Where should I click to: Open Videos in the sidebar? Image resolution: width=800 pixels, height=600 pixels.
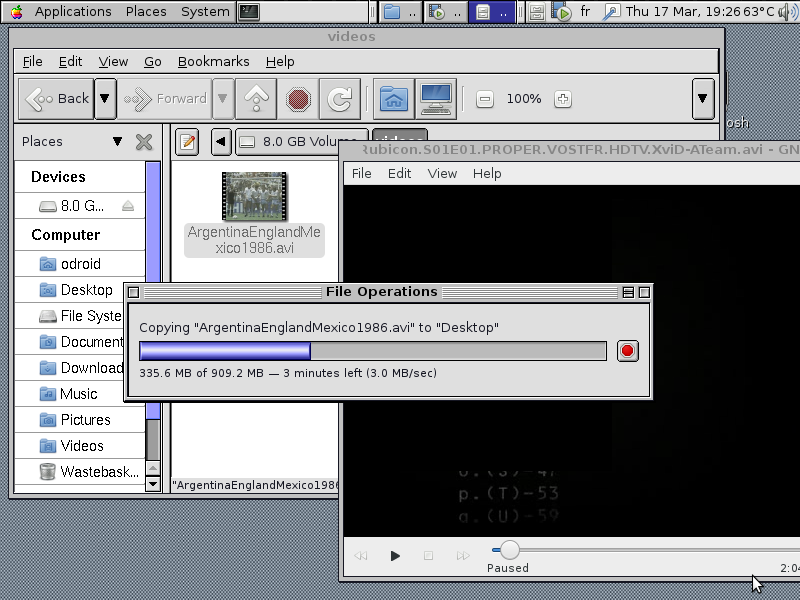[x=80, y=446]
